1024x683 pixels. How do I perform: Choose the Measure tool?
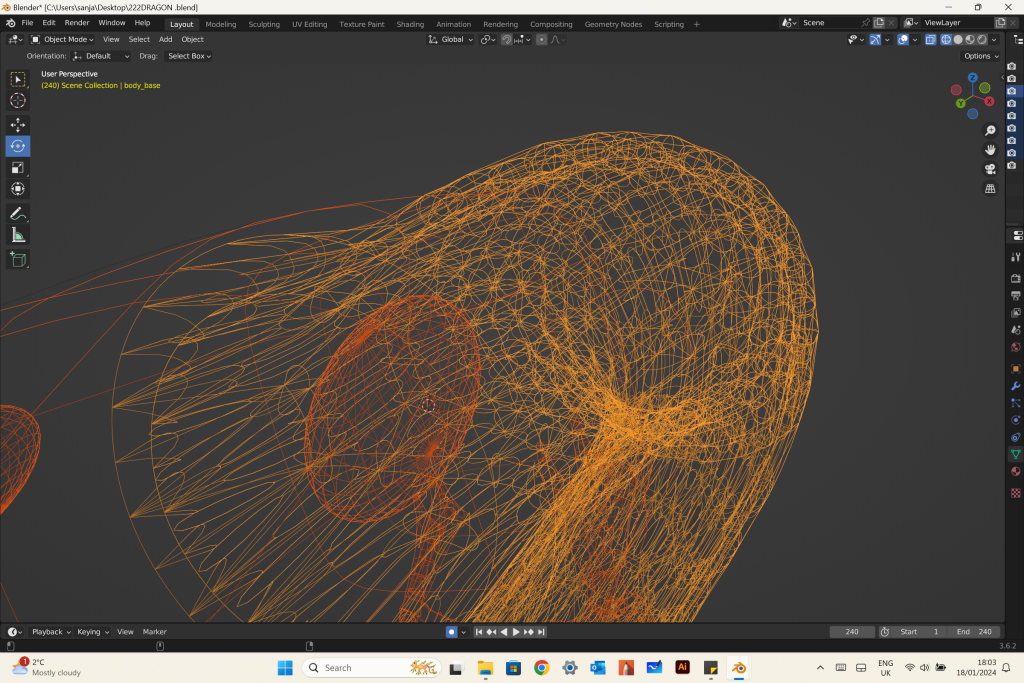click(x=18, y=235)
